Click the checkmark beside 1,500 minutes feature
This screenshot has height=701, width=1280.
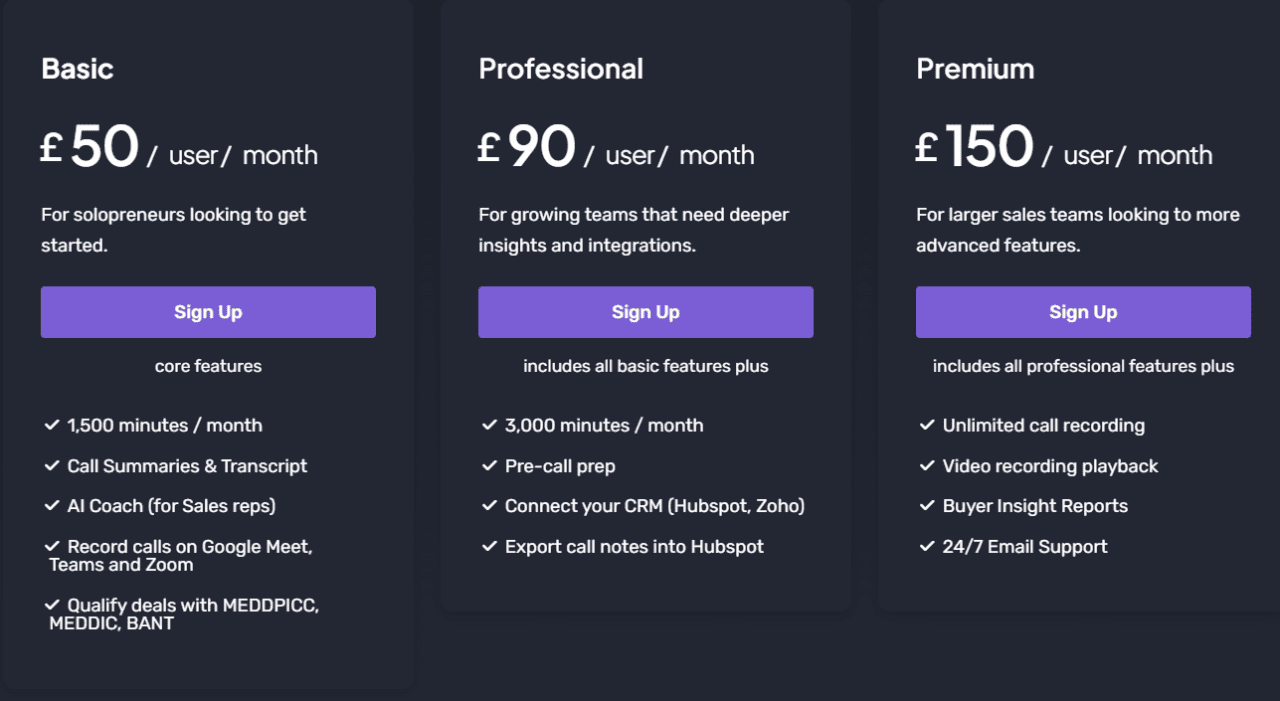(x=53, y=424)
